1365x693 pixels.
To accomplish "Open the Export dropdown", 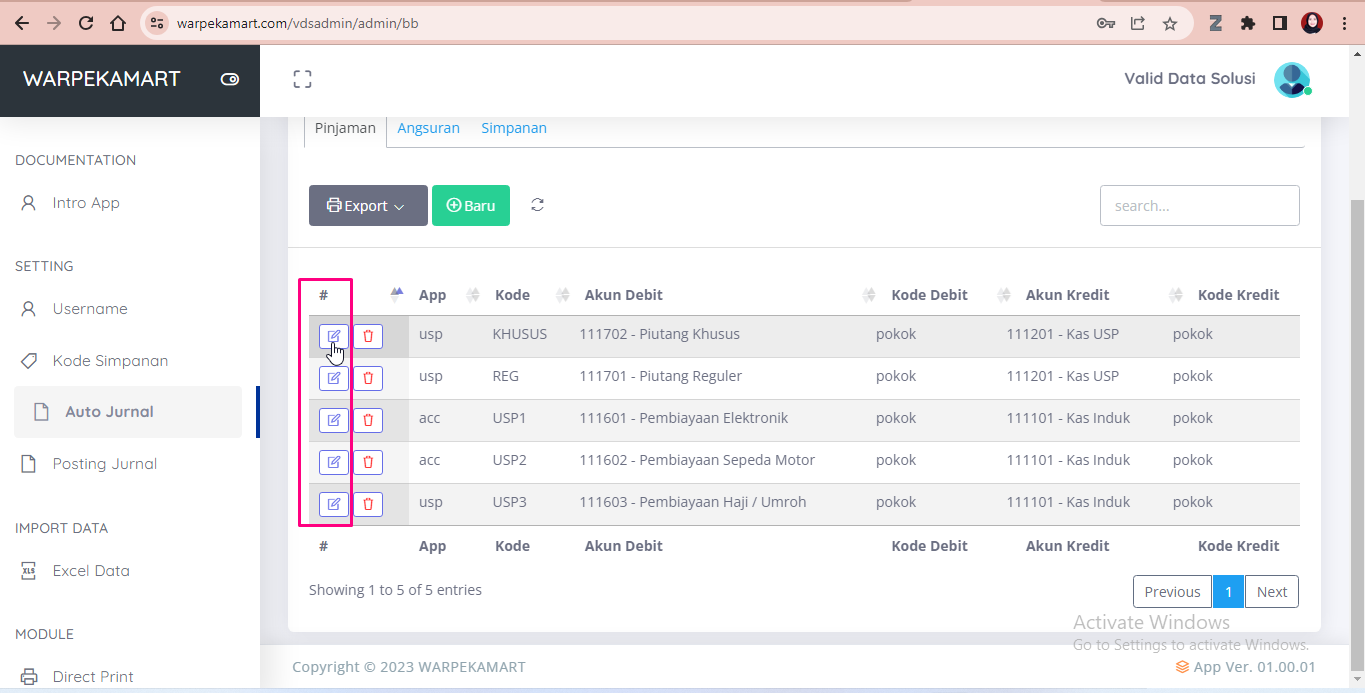I will [x=368, y=205].
